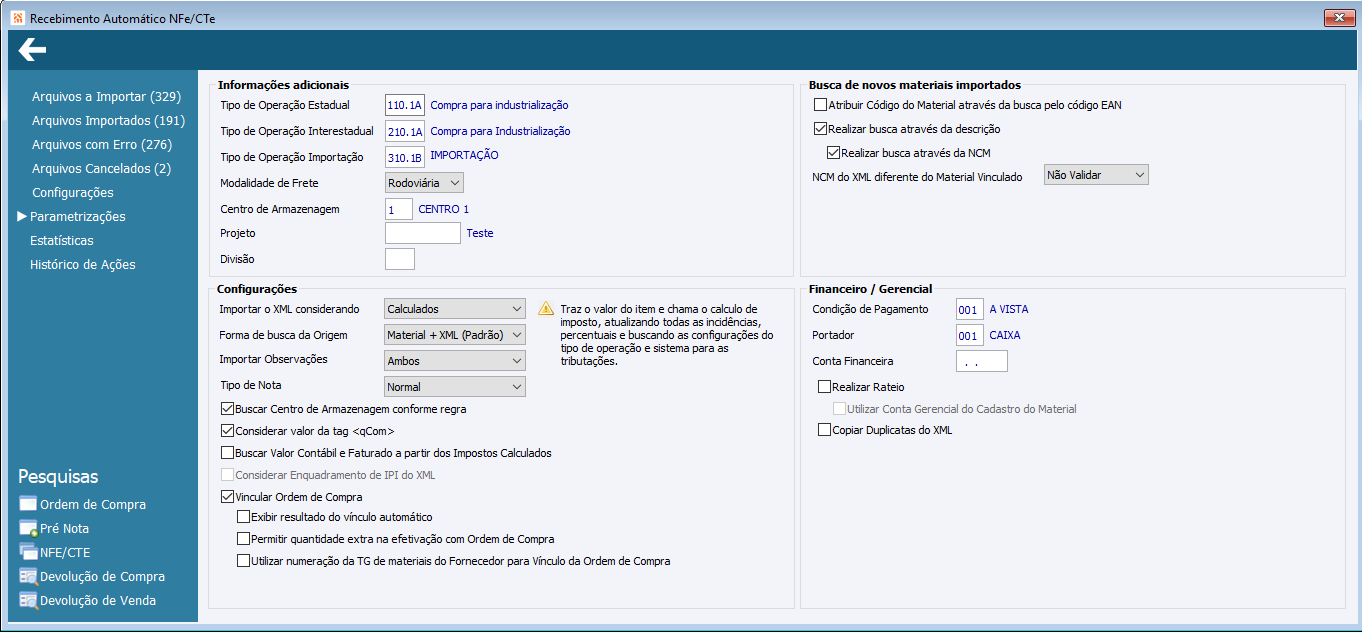Open NCM do XML diferente dropdown
The image size is (1362, 632).
pos(1096,175)
